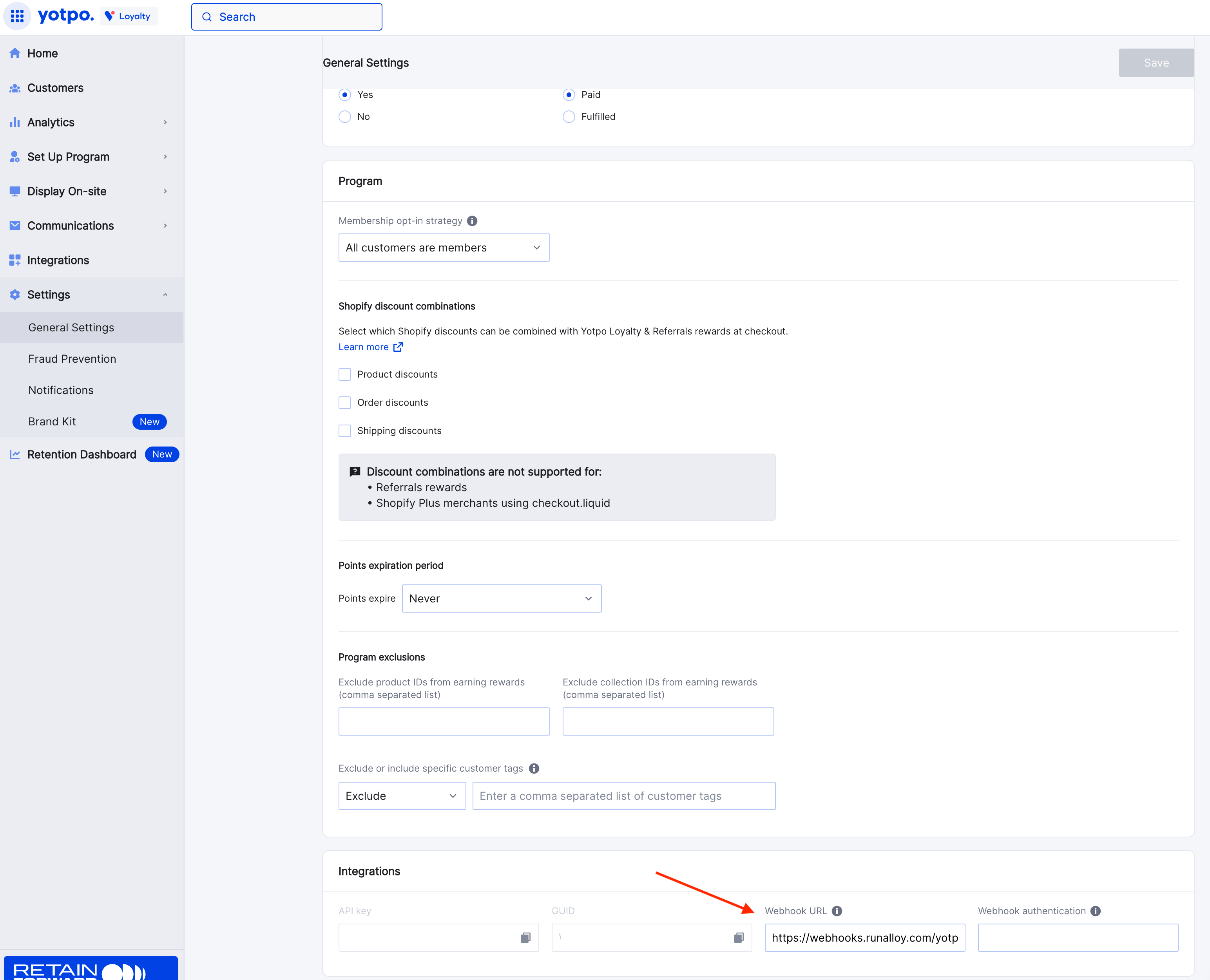The width and height of the screenshot is (1210, 980).
Task: Click the customer tags input field
Action: tap(623, 796)
